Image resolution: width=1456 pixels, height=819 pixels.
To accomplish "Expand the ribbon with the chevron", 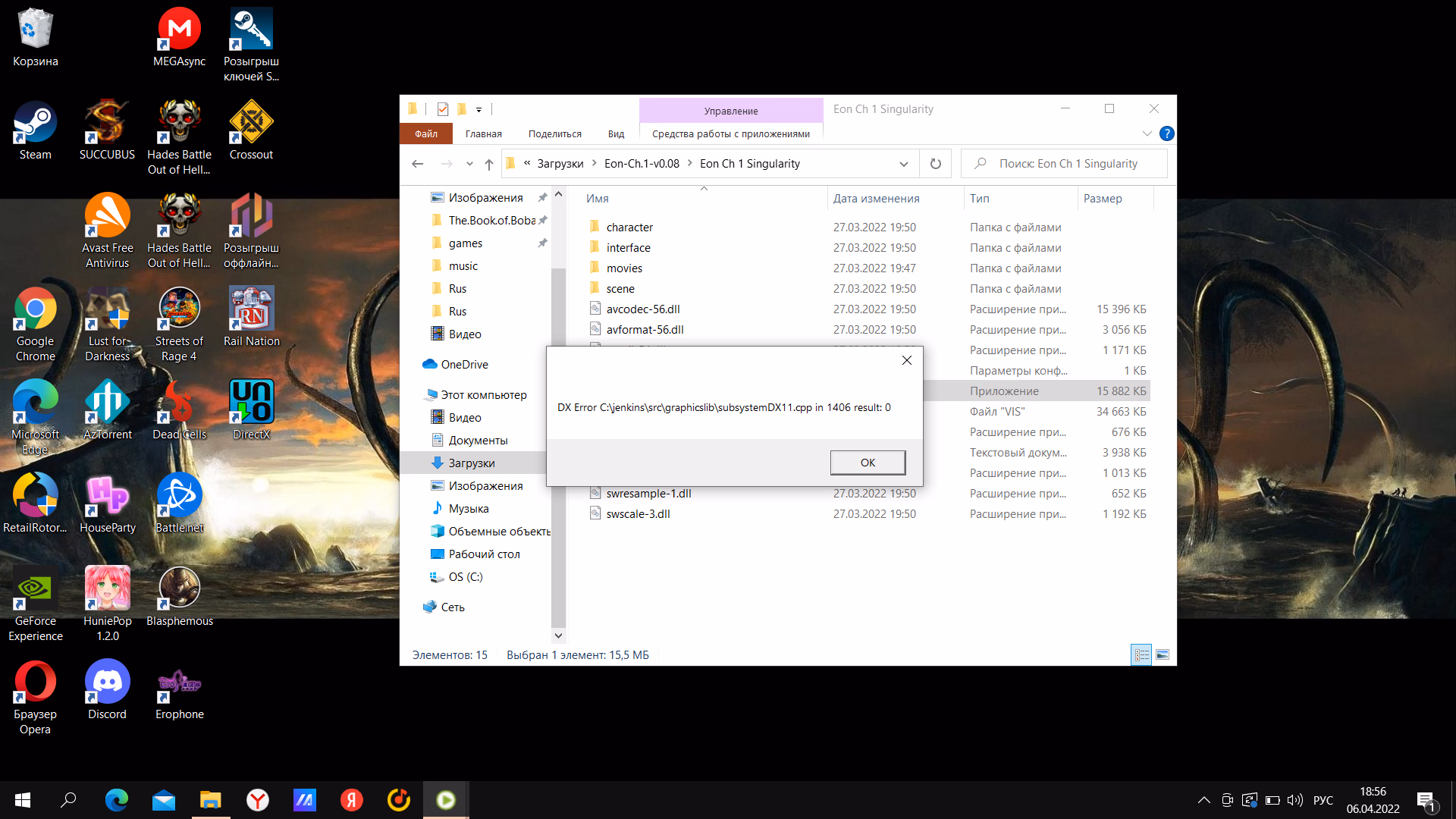I will click(x=1147, y=134).
